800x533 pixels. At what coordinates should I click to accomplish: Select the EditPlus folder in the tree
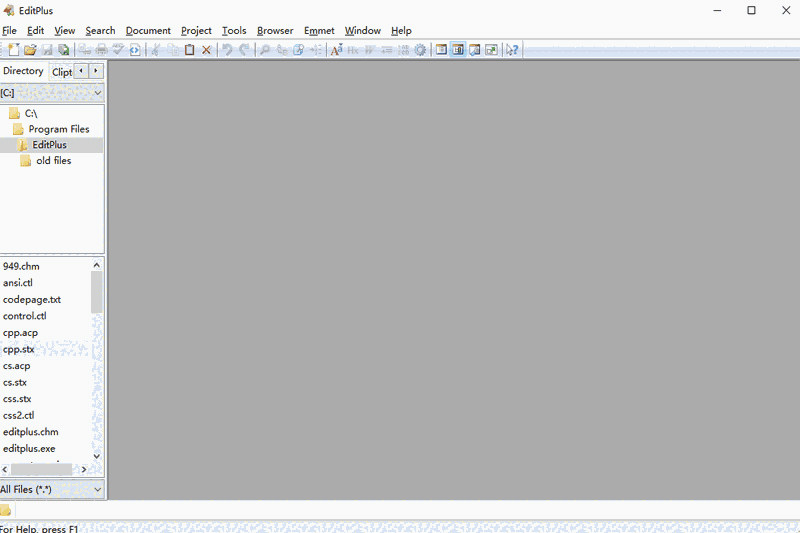click(x=49, y=145)
